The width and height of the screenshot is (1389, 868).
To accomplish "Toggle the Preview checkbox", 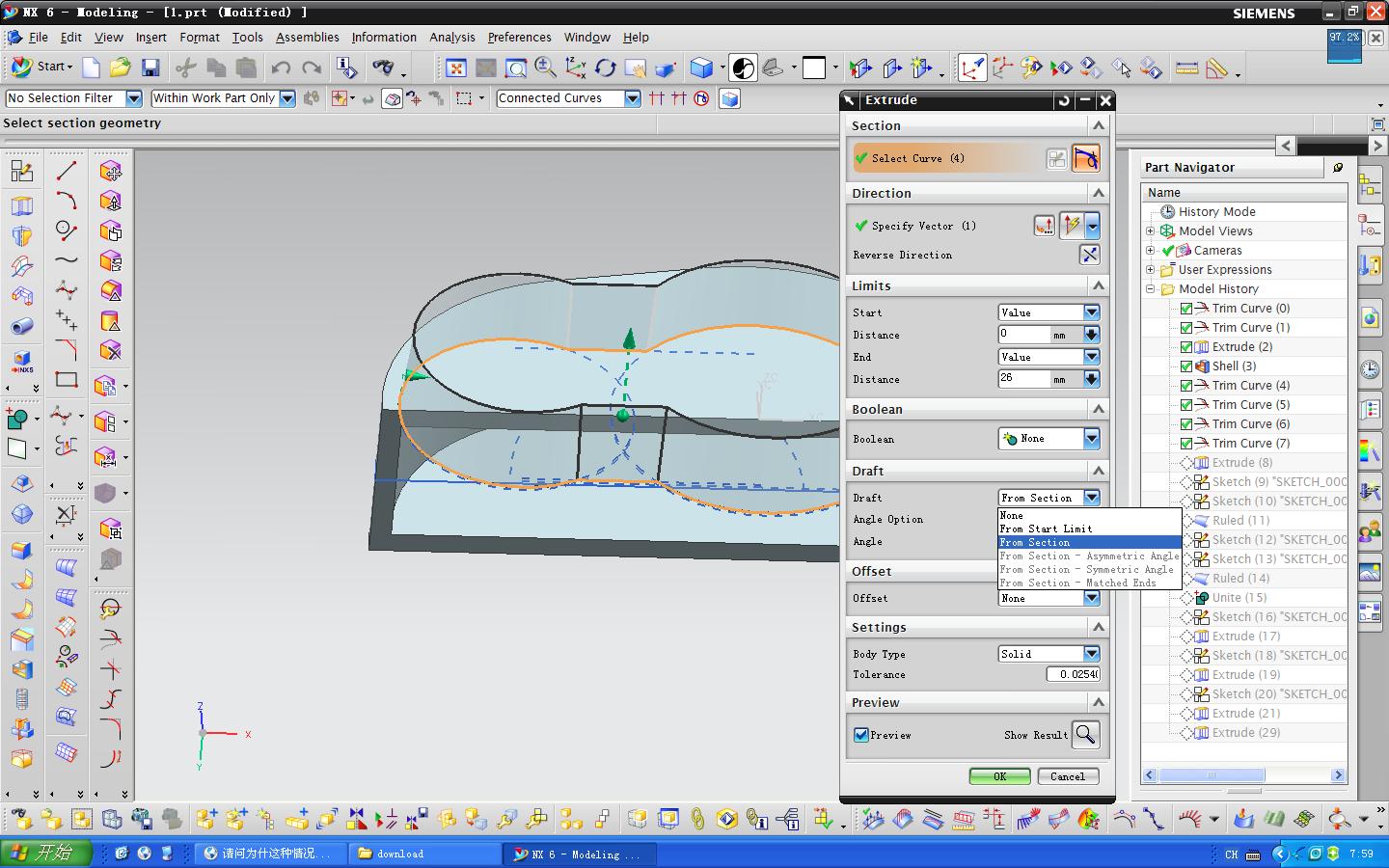I will tap(861, 735).
